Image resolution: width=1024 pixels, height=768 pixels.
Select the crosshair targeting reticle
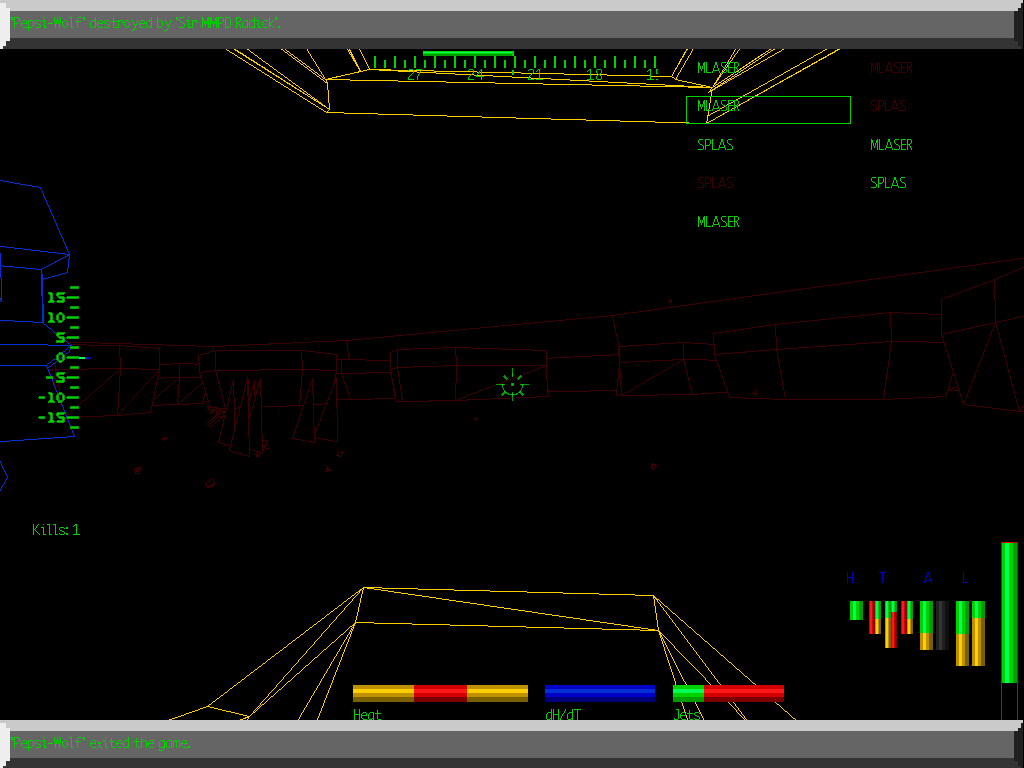[510, 384]
